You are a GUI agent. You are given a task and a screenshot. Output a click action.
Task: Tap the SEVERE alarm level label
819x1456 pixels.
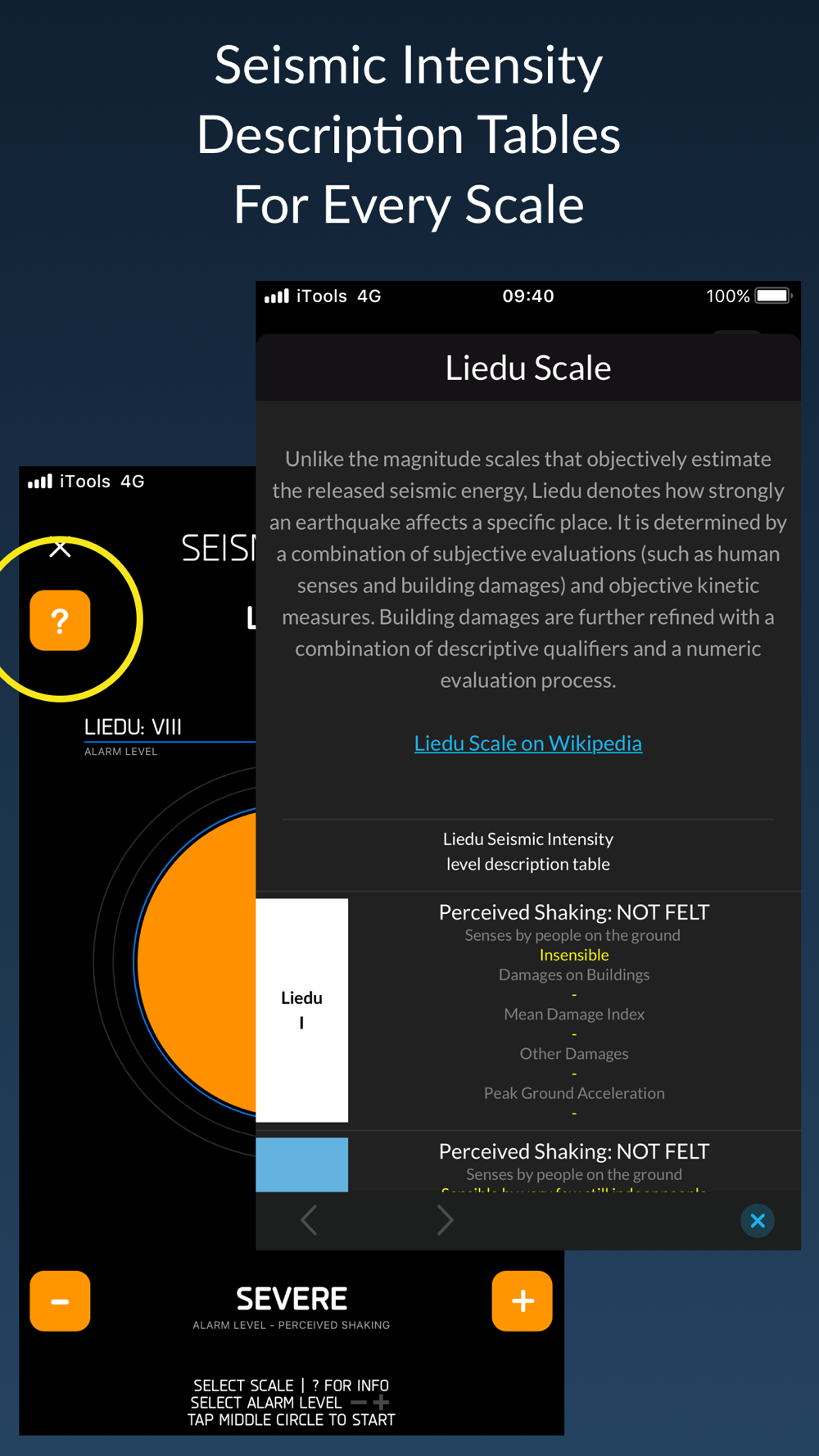coord(292,1299)
